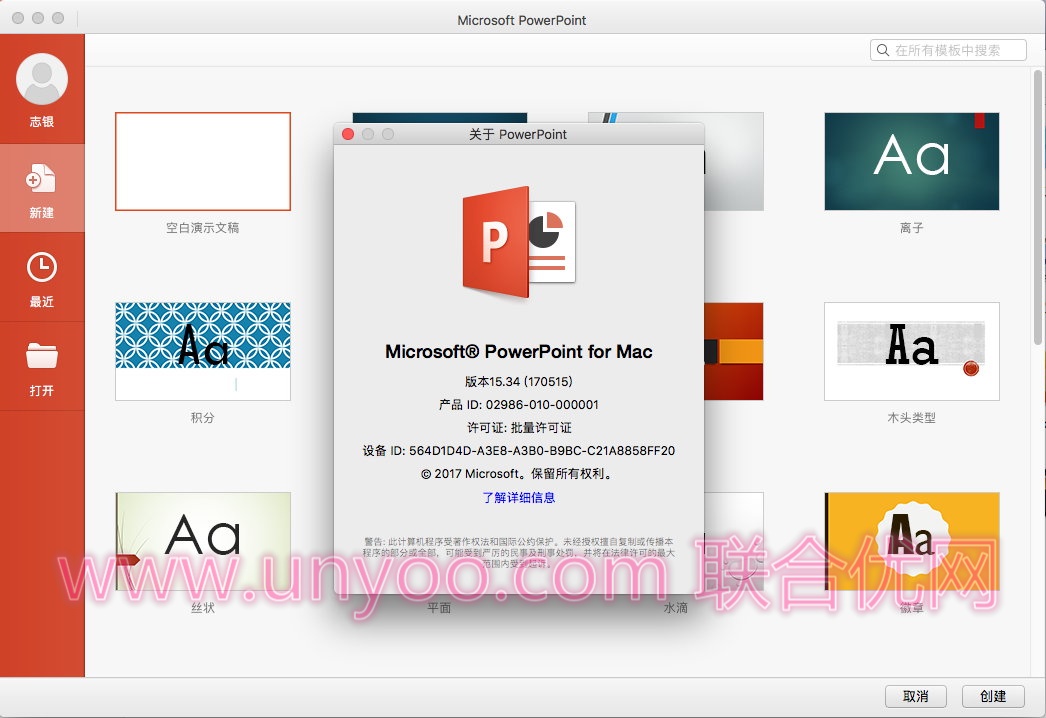
Task: Search templates in 在所有模板中搜索 field
Action: [948, 50]
